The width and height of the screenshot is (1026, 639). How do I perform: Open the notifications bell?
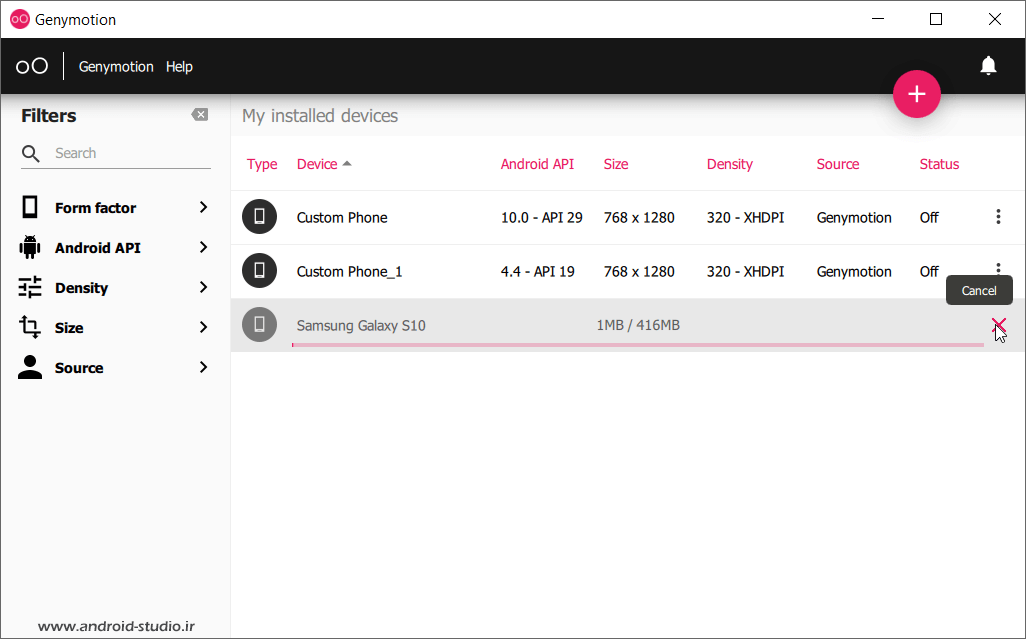click(x=988, y=66)
